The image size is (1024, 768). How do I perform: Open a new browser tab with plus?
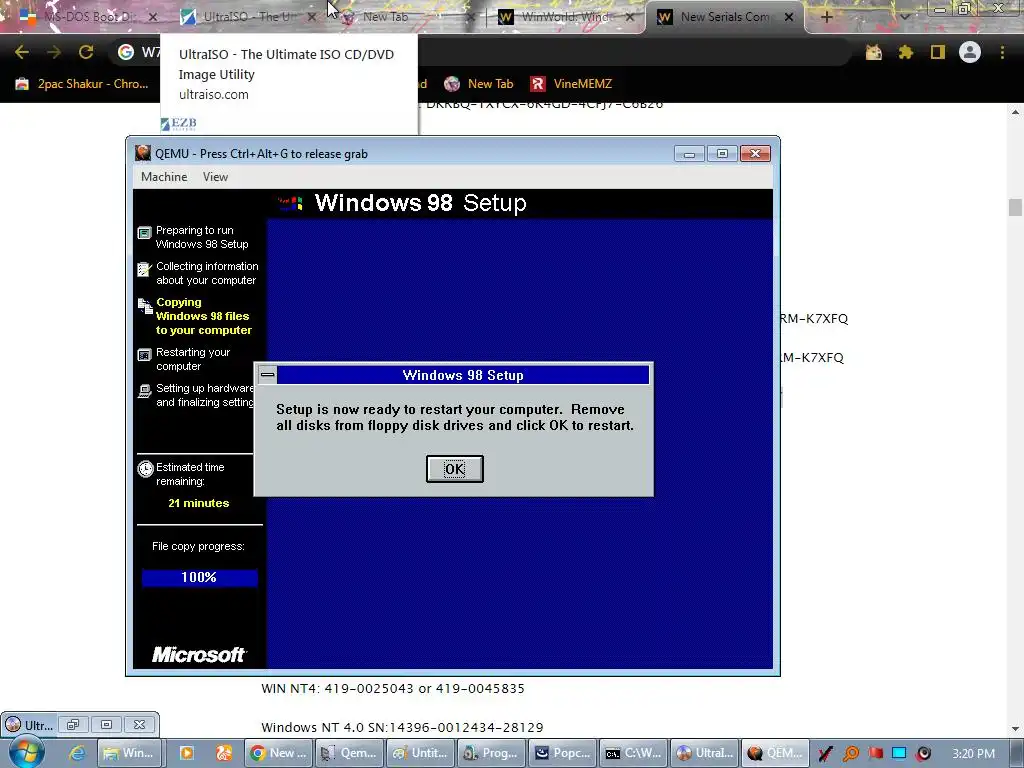(x=826, y=17)
